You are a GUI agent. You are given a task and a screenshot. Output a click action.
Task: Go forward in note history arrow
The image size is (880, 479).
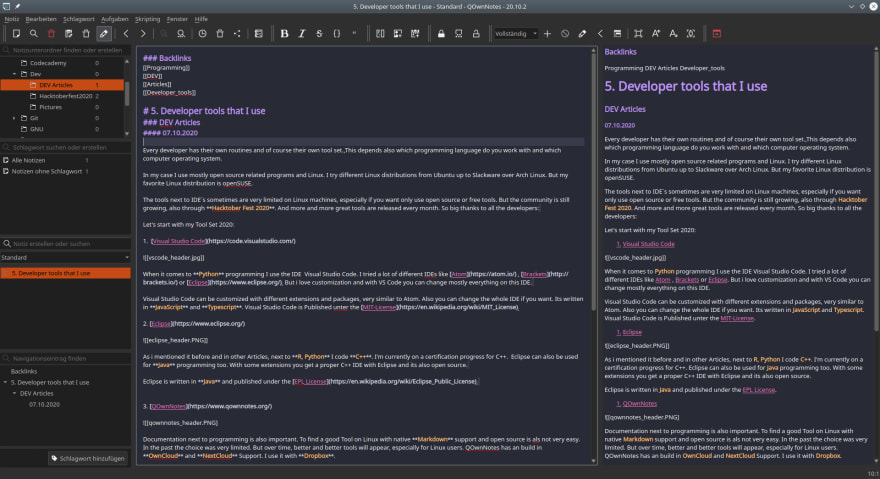[143, 34]
